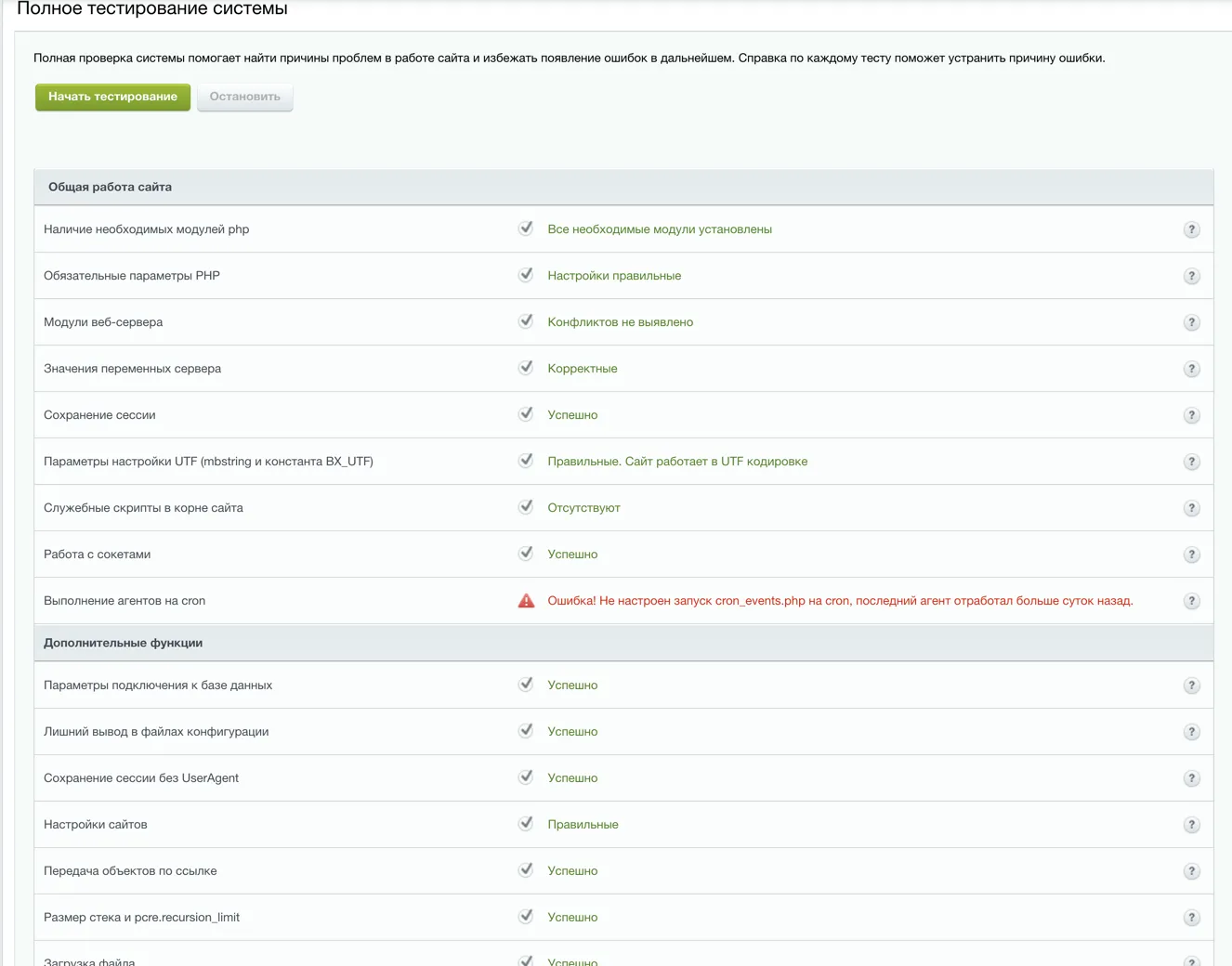Click checkmark beside service scripts row

coord(526,507)
